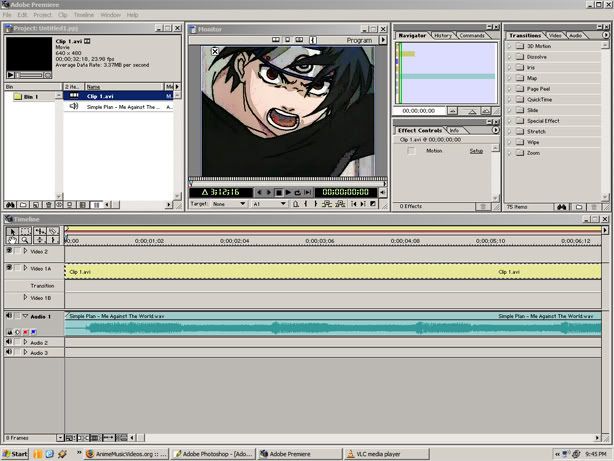Create a new bin in Project window
This screenshot has height=461, width=614.
pos(23,205)
